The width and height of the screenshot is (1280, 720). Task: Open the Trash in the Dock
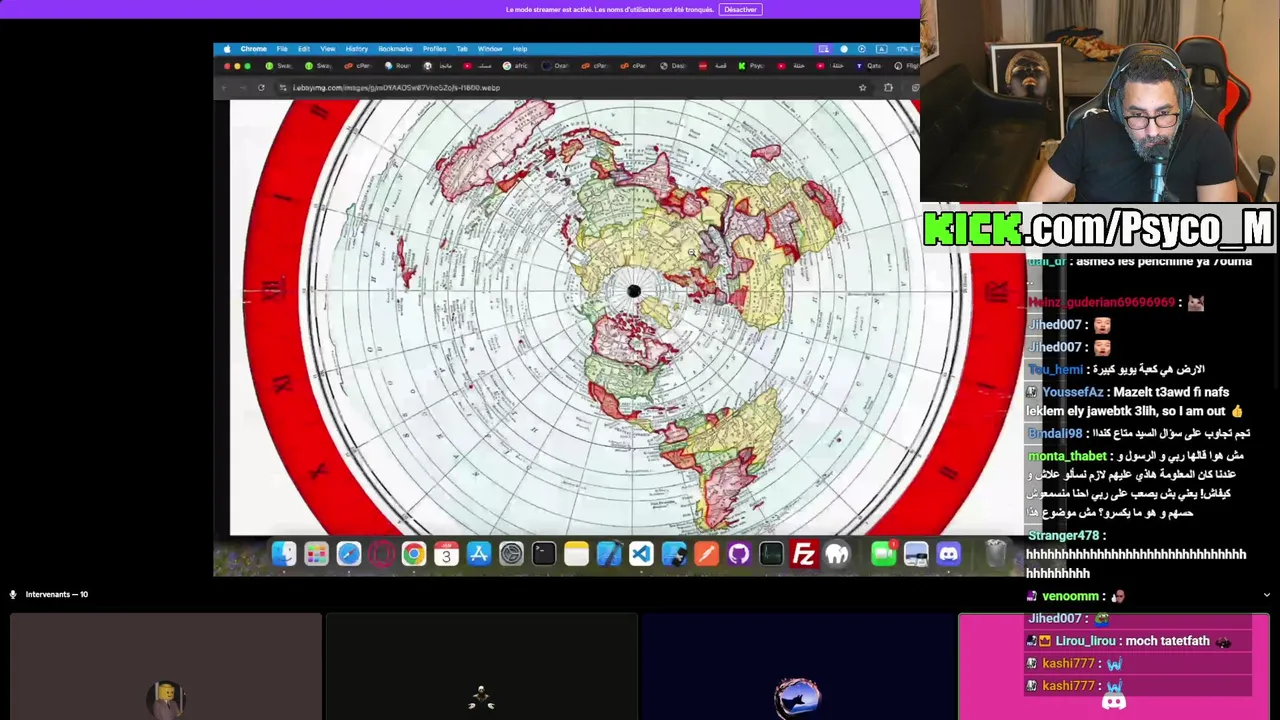[995, 554]
